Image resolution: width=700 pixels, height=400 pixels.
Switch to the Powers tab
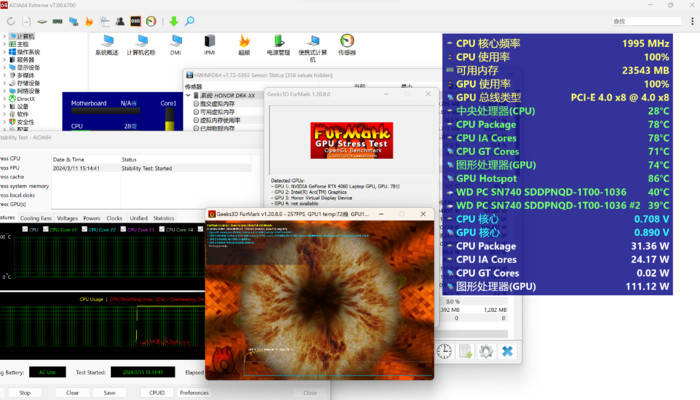(x=92, y=218)
